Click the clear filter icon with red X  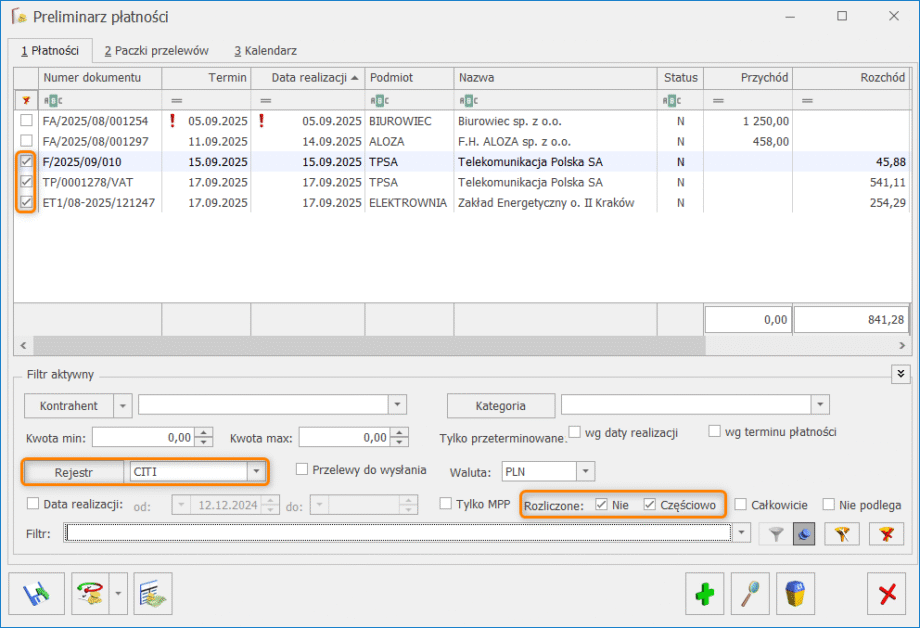[x=886, y=535]
